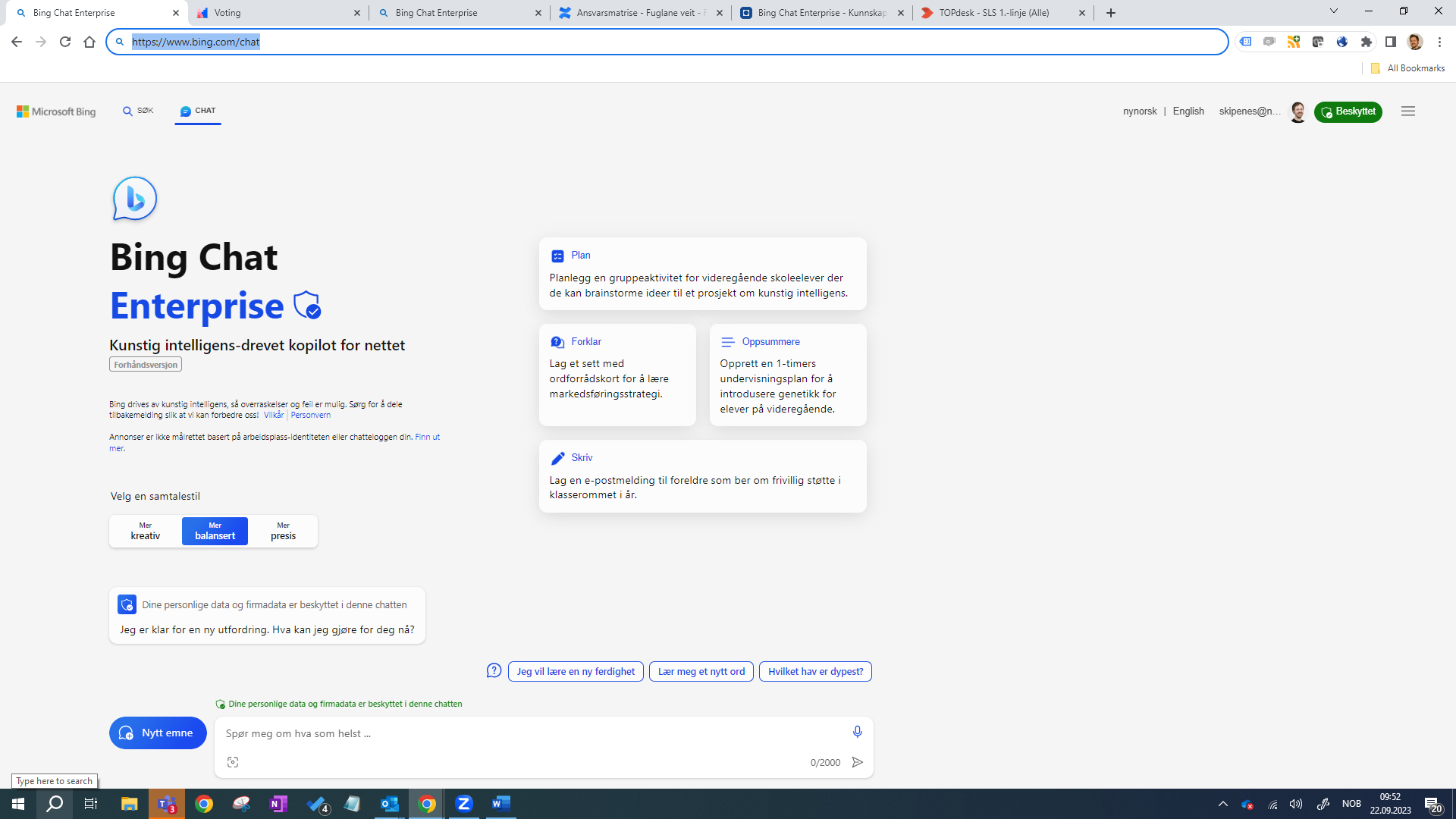Open OneNote from taskbar
1456x819 pixels.
point(278,804)
